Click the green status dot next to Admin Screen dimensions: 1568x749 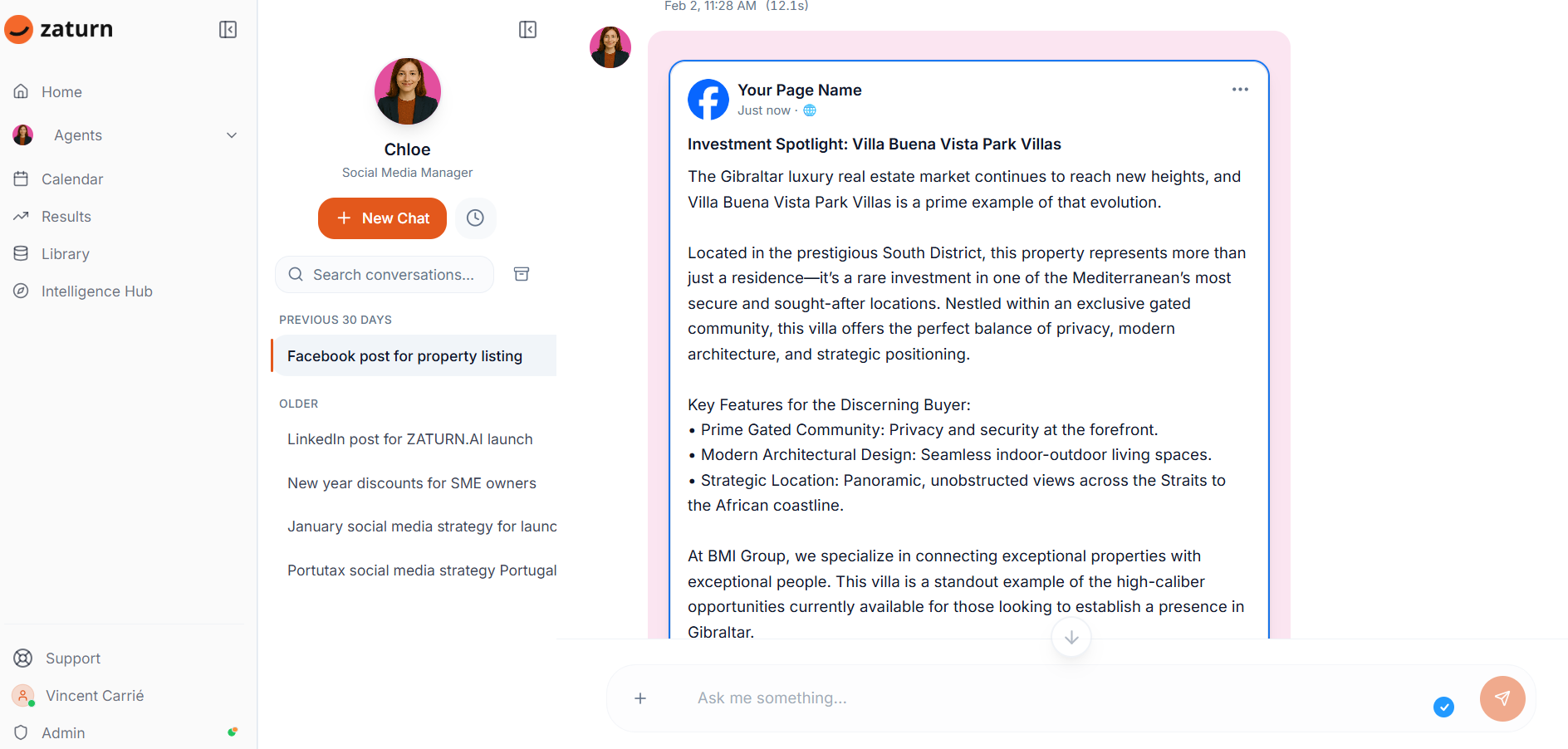[232, 732]
